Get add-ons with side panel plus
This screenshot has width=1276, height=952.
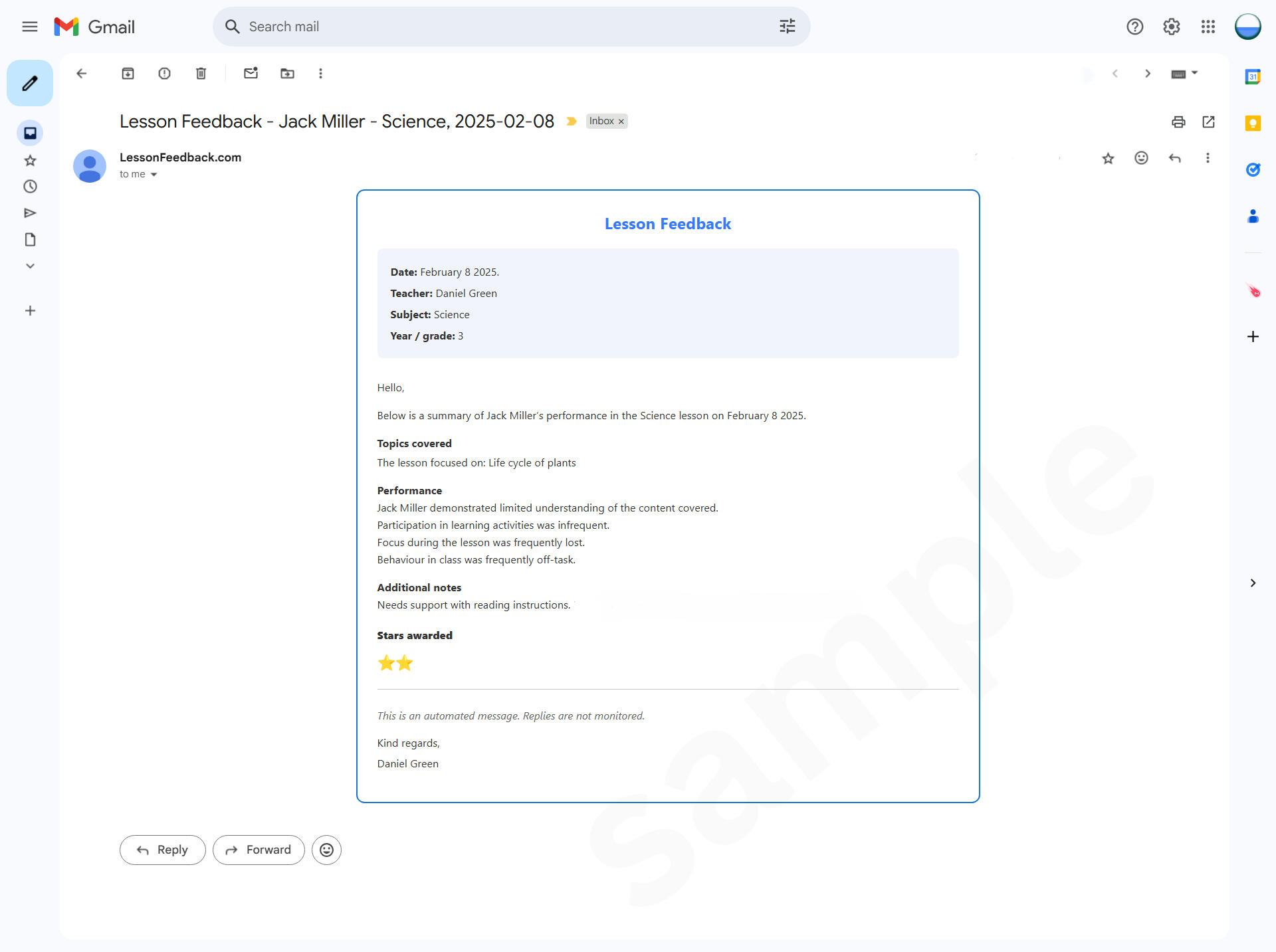(1253, 337)
